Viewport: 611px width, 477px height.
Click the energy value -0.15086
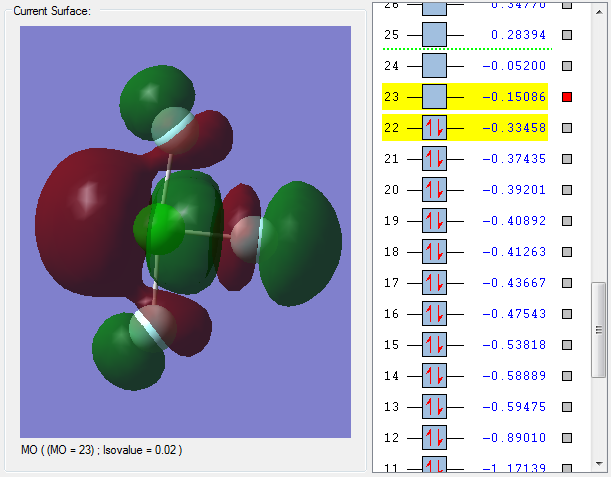pos(518,97)
